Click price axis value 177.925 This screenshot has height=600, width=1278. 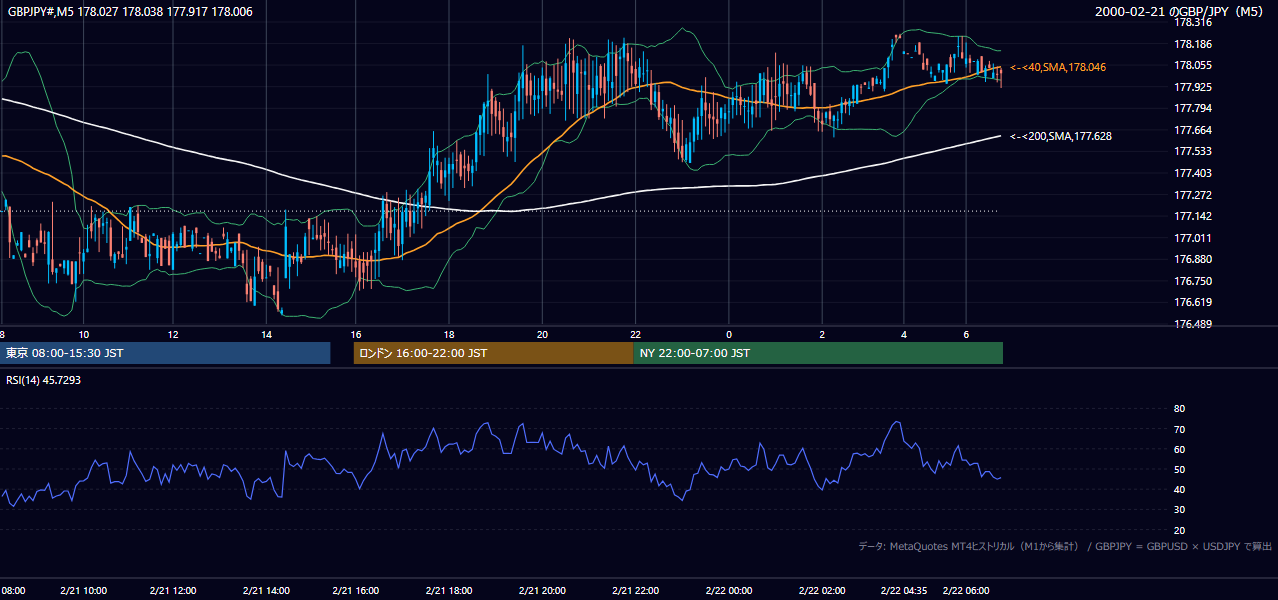pos(1192,87)
